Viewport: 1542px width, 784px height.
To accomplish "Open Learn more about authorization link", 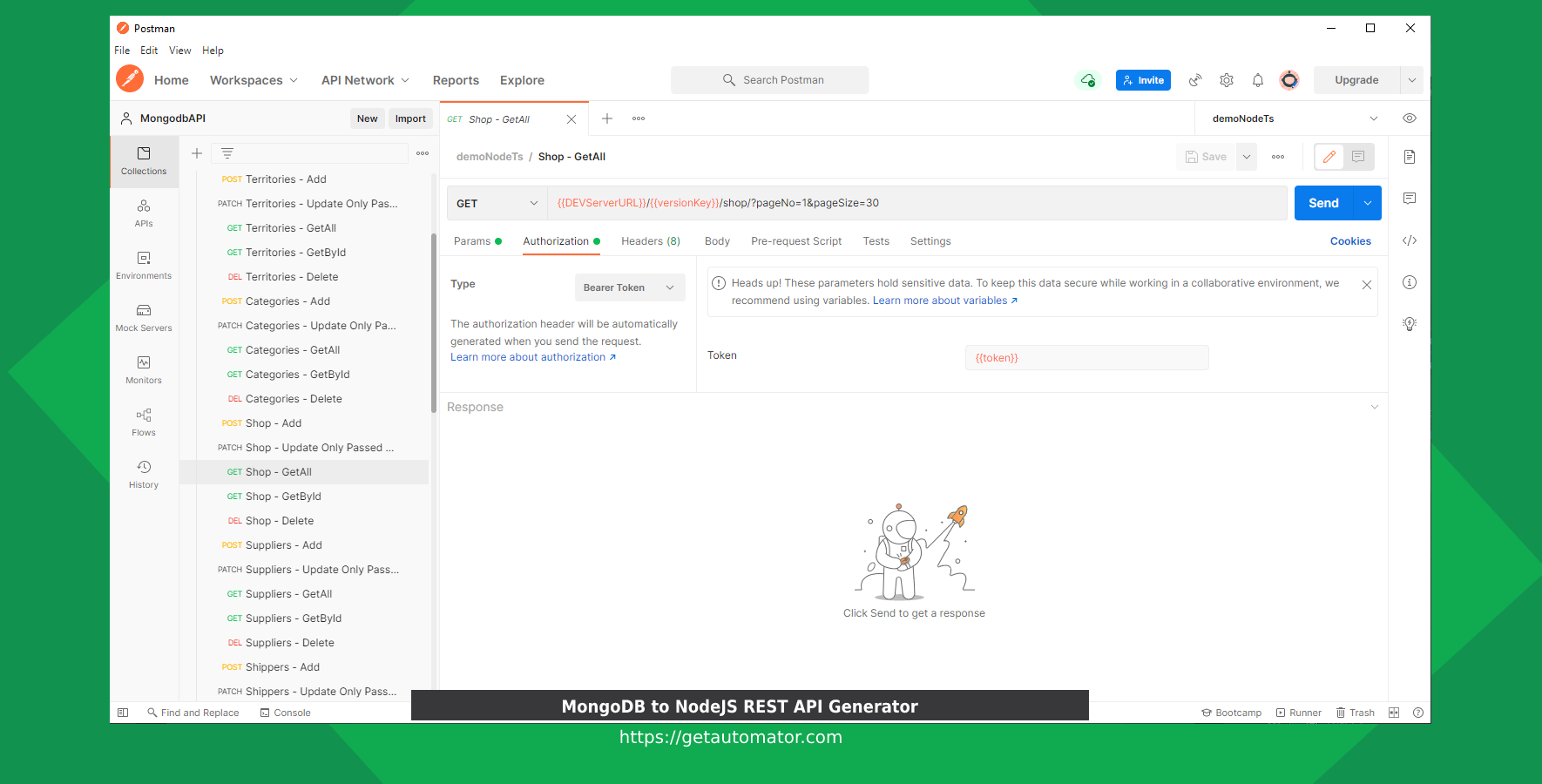I will click(533, 357).
